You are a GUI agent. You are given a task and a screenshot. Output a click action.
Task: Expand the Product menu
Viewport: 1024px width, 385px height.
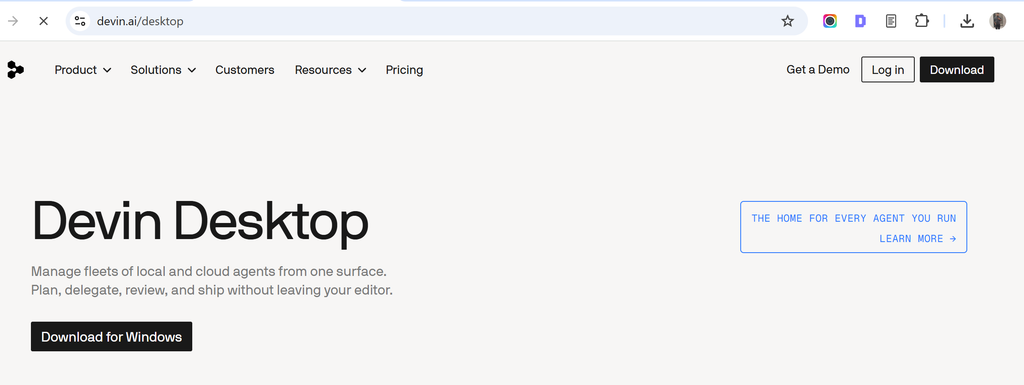pyautogui.click(x=83, y=70)
